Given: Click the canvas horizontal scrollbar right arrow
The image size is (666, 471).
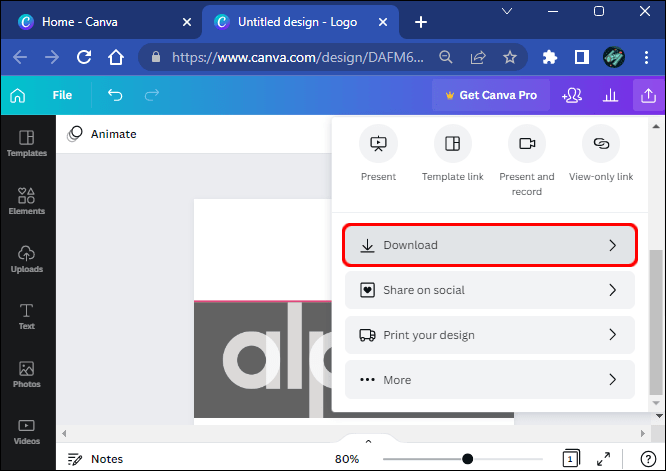Looking at the screenshot, I should 643,434.
